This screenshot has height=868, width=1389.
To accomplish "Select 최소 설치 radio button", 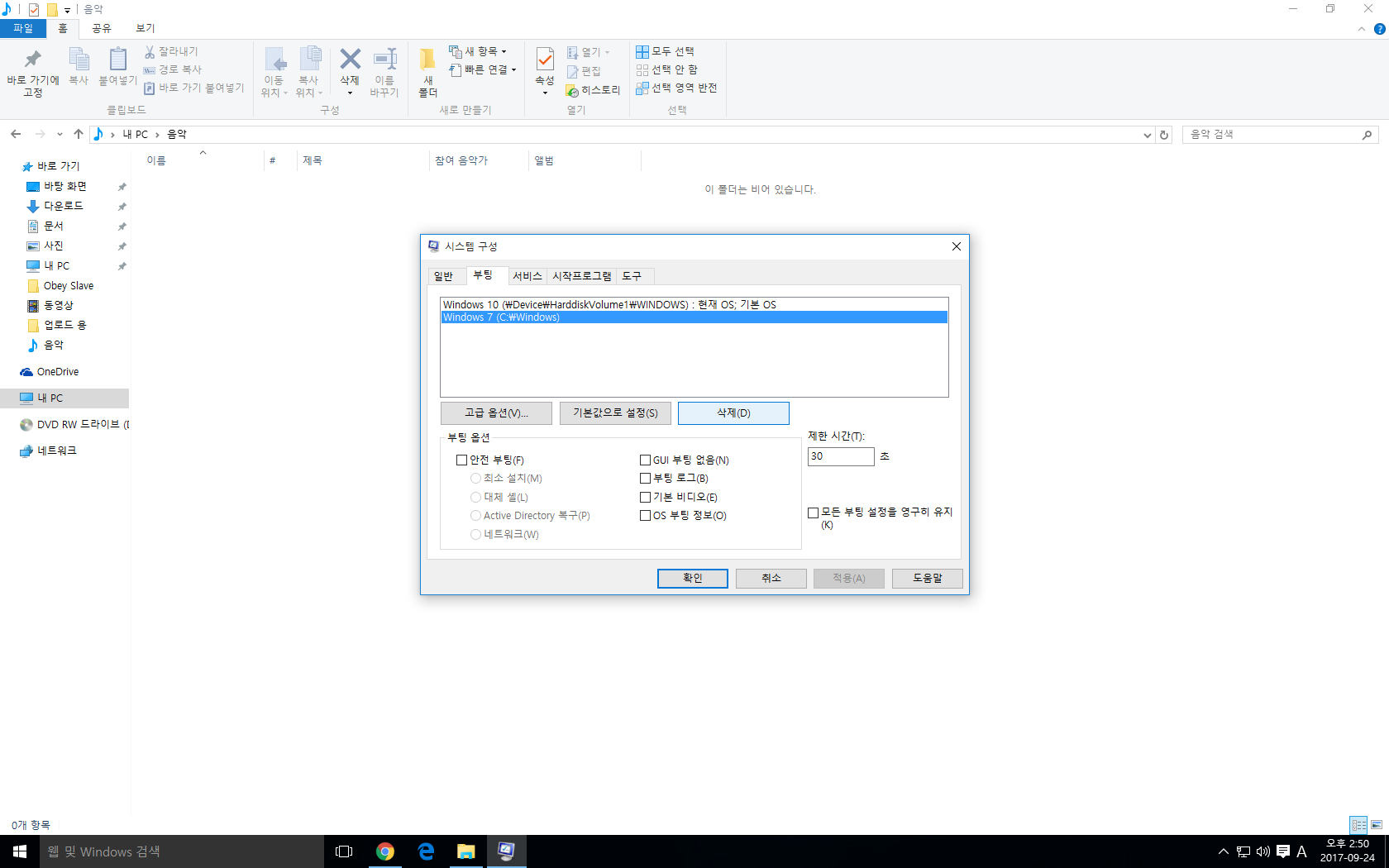I will click(475, 478).
